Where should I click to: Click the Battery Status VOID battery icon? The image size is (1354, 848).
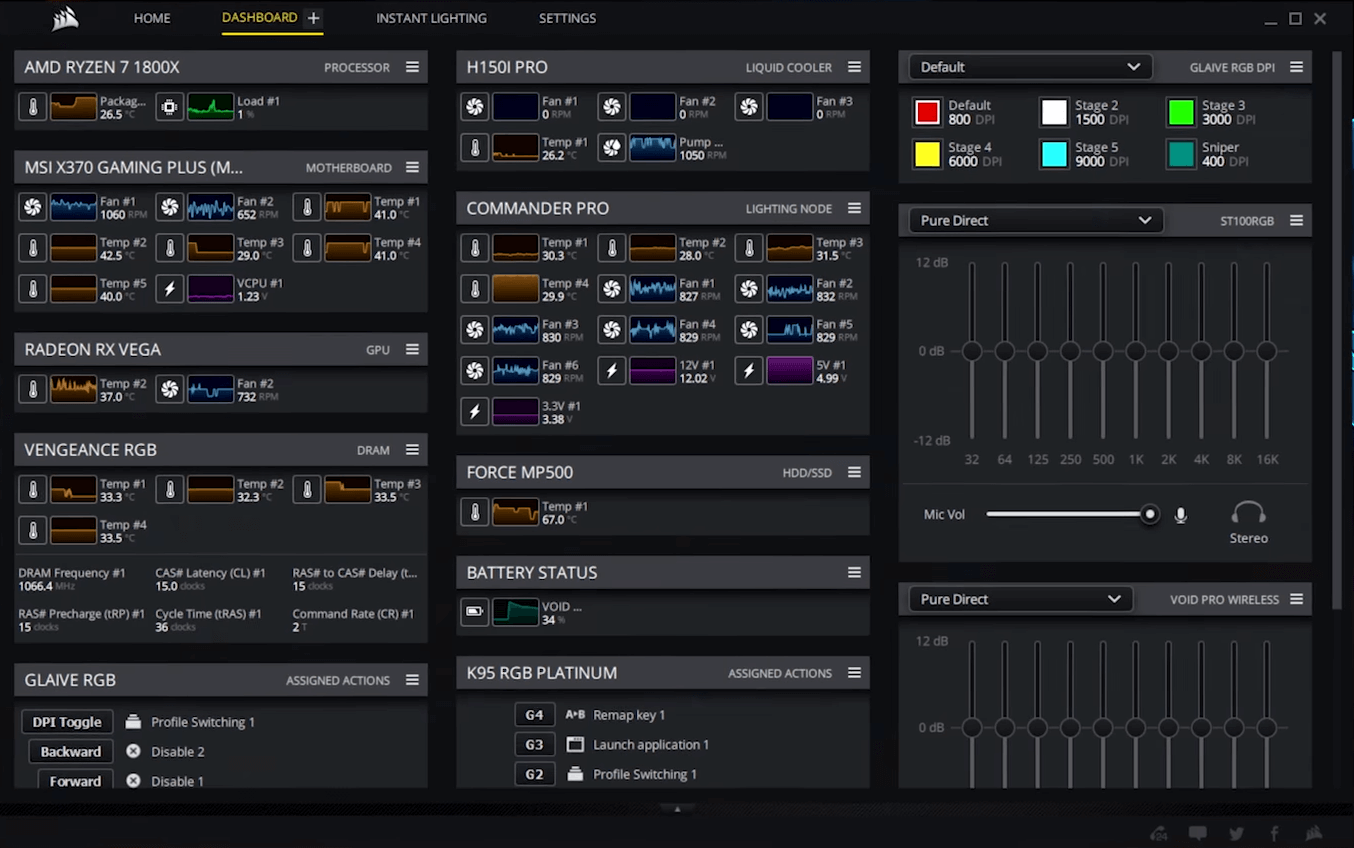point(475,612)
